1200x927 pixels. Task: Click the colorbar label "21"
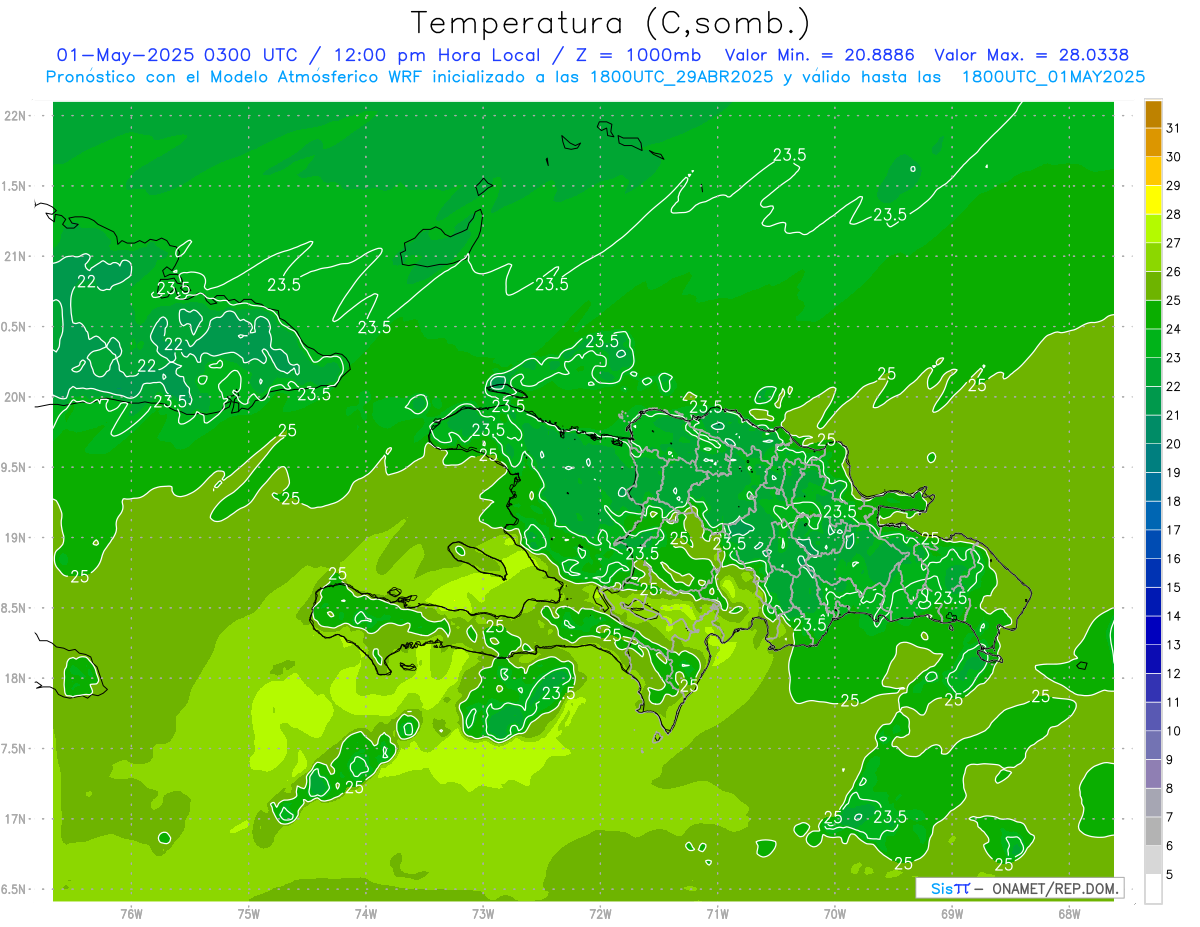tap(1174, 415)
